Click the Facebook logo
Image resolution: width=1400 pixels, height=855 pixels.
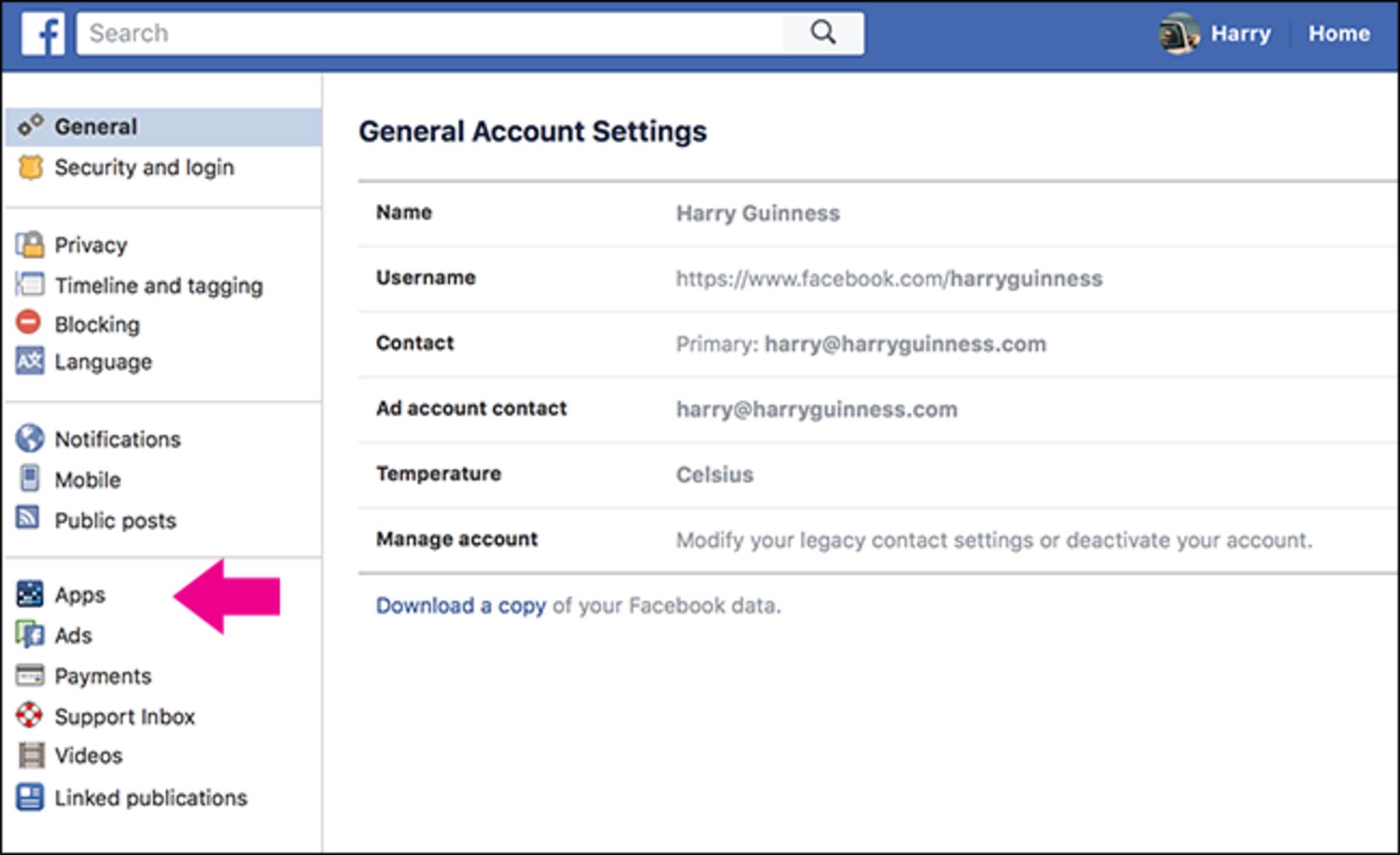[x=43, y=33]
